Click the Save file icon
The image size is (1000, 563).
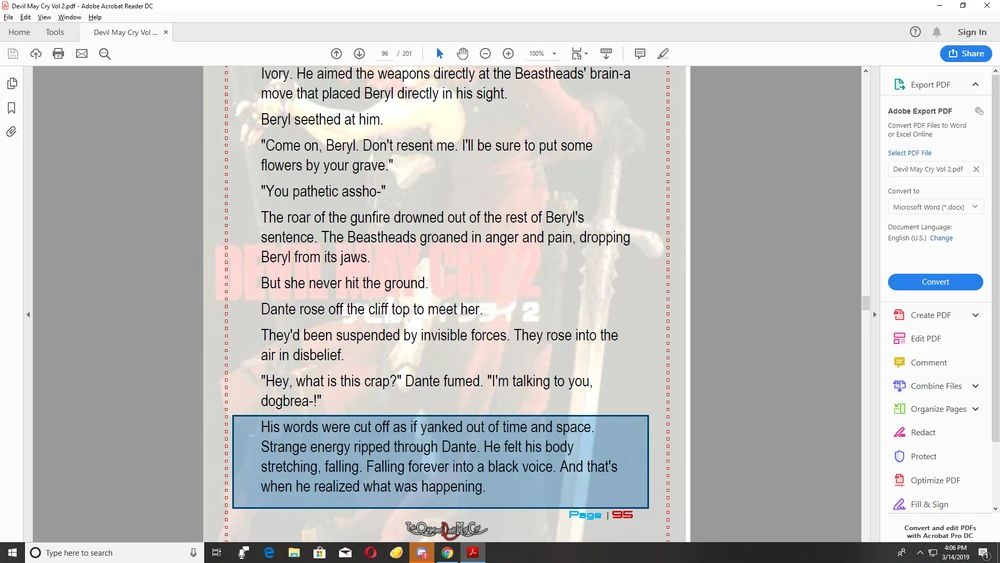point(13,54)
